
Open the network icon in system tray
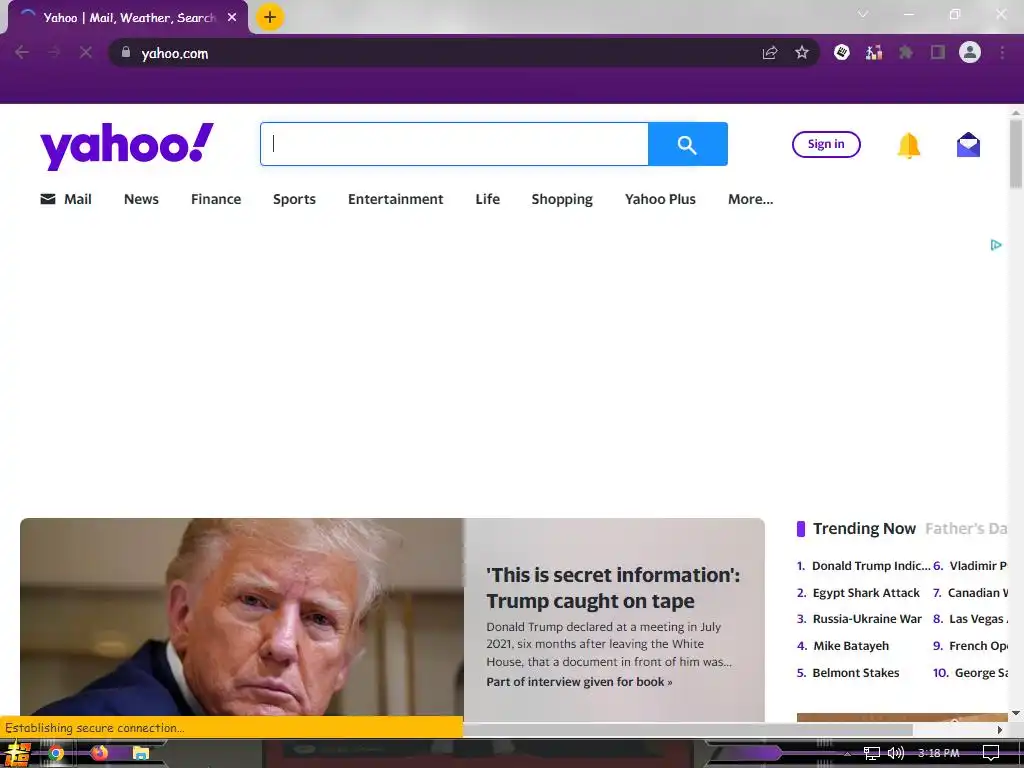click(871, 754)
